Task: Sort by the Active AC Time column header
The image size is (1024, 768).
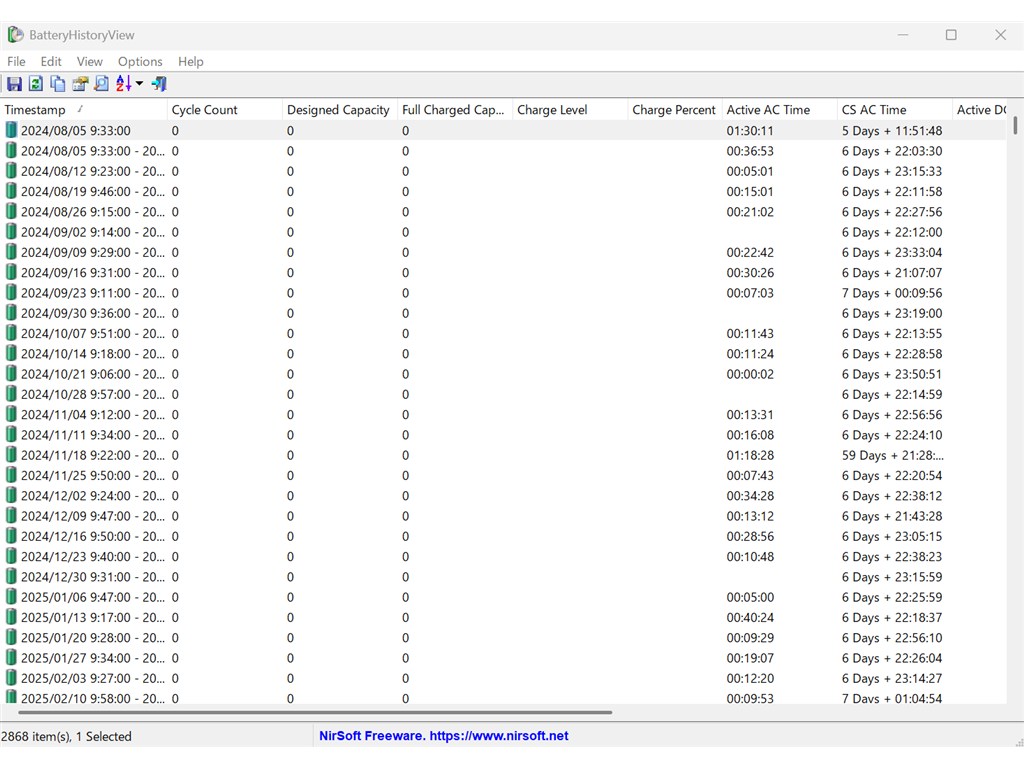Action: (768, 110)
